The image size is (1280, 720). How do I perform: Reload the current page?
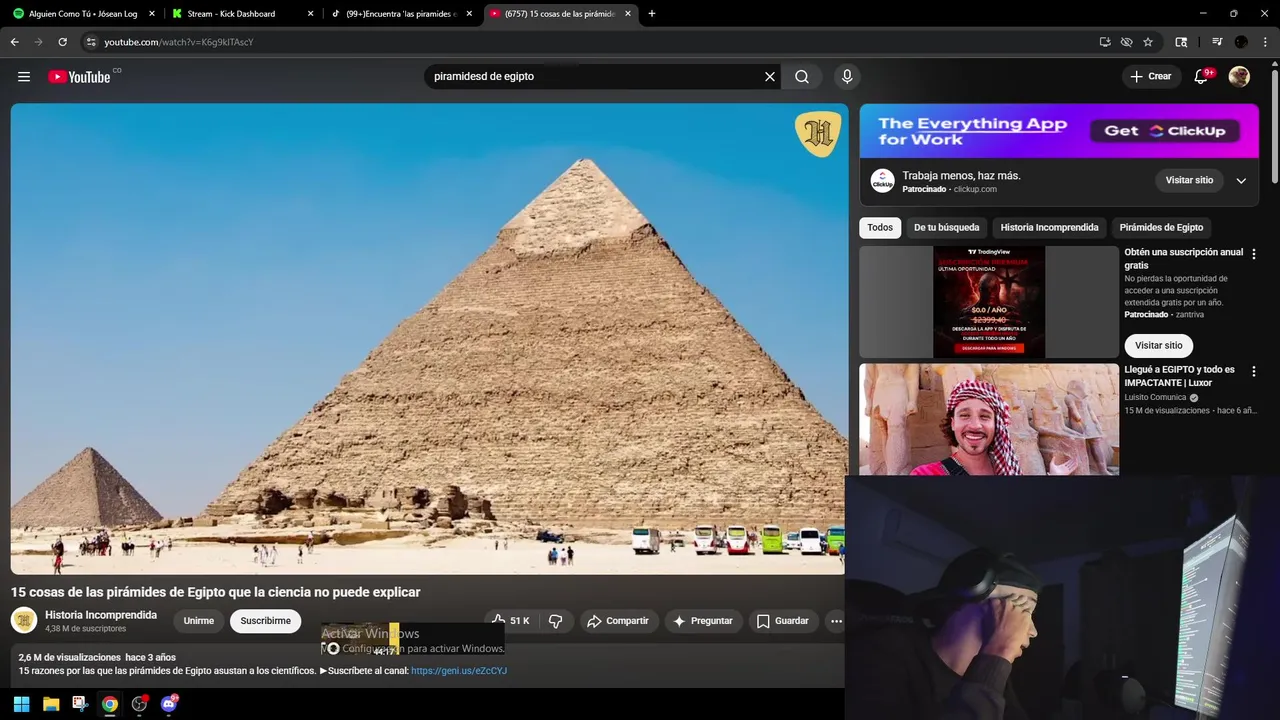pyautogui.click(x=62, y=42)
